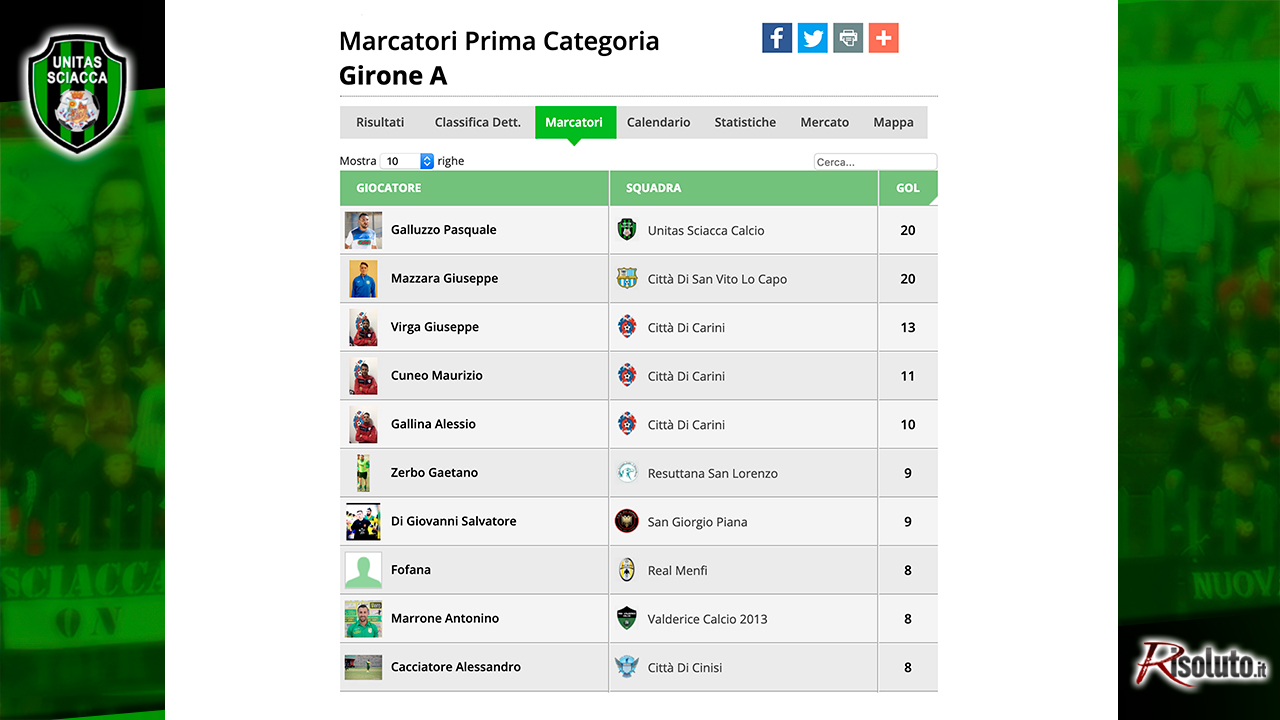This screenshot has height=720, width=1280.
Task: Open the Calendario tab
Action: click(x=658, y=122)
